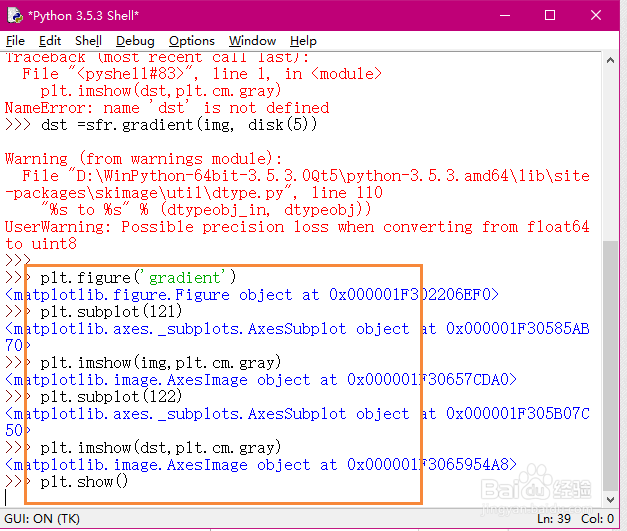Screen dimensions: 627x531
Task: Click the line 'plt.figure('gradient')'
Action: (x=138, y=277)
